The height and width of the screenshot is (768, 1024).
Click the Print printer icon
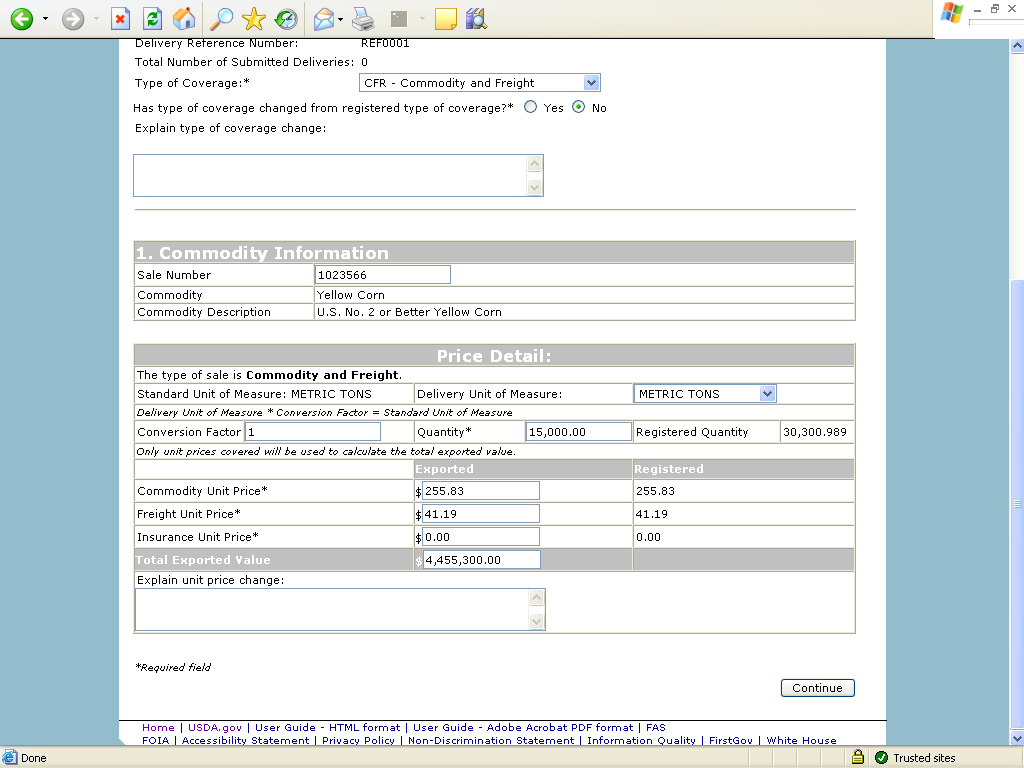point(362,18)
